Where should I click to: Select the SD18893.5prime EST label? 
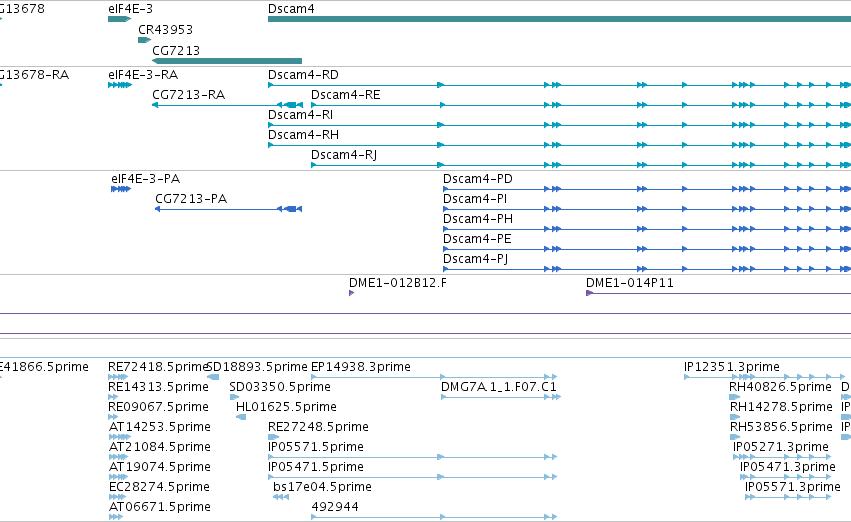pos(257,367)
